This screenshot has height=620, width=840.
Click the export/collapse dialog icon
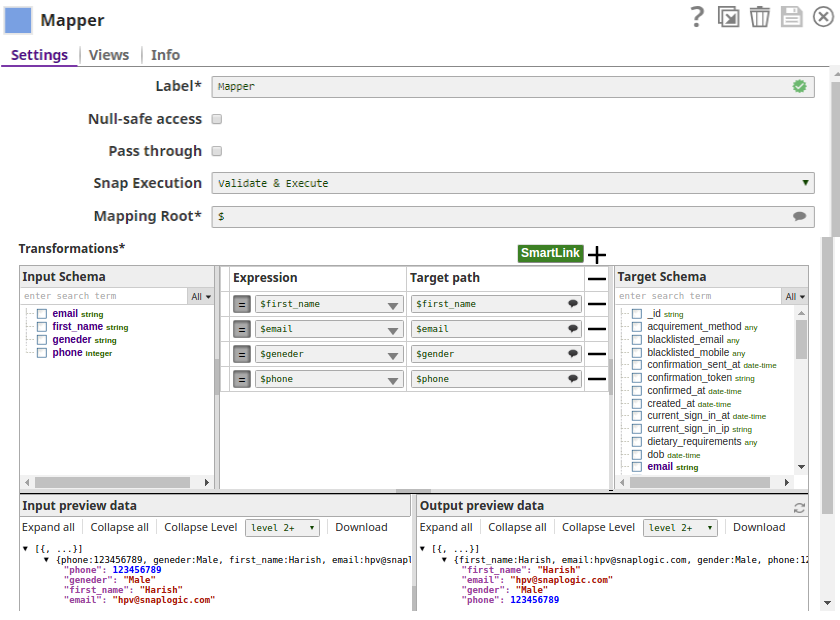coord(728,17)
